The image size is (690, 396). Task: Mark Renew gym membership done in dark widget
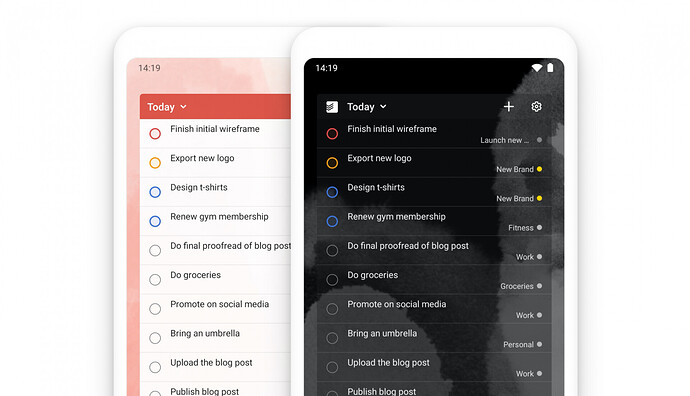click(x=332, y=221)
